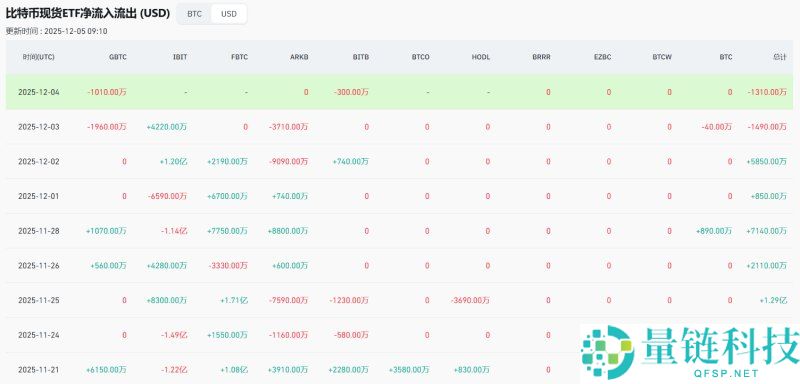Click the -580.00万 BITB value
The width and height of the screenshot is (800, 384).
click(x=351, y=335)
